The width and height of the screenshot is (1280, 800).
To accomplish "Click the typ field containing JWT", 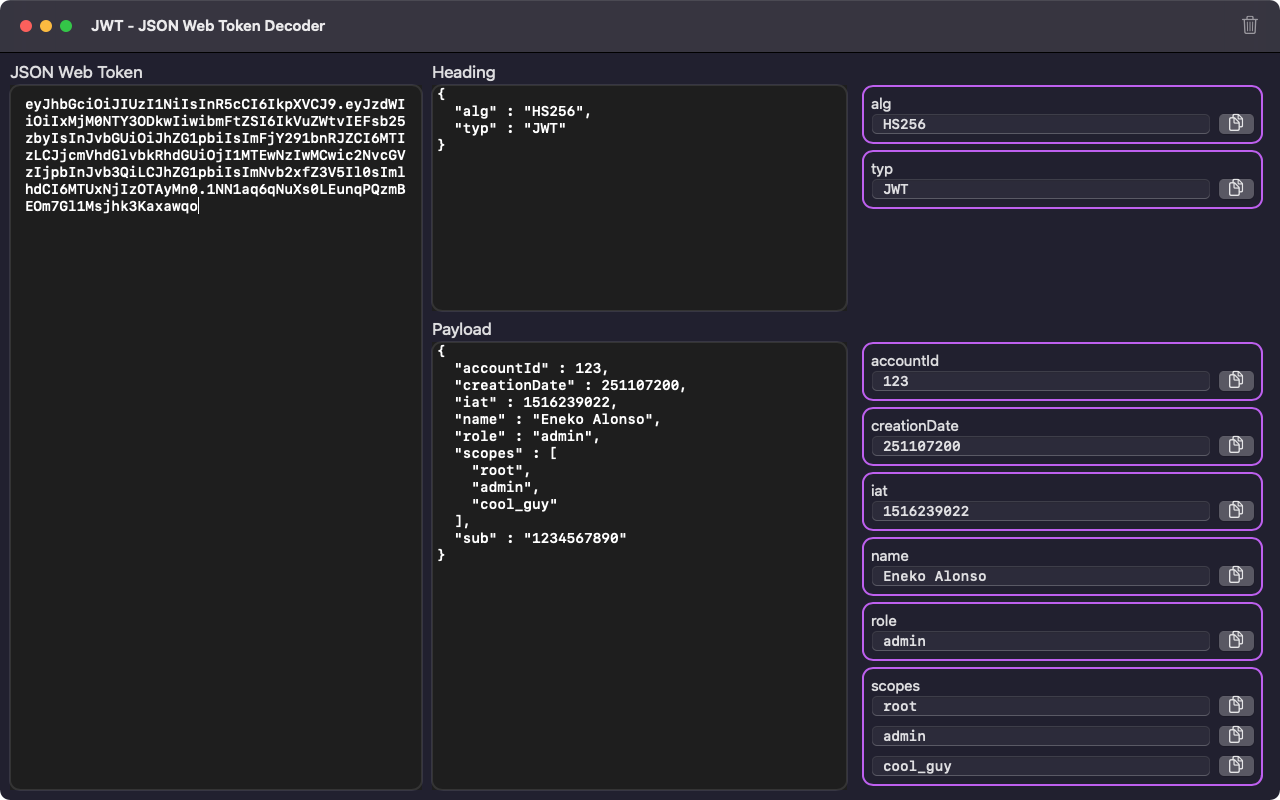I will 1040,189.
